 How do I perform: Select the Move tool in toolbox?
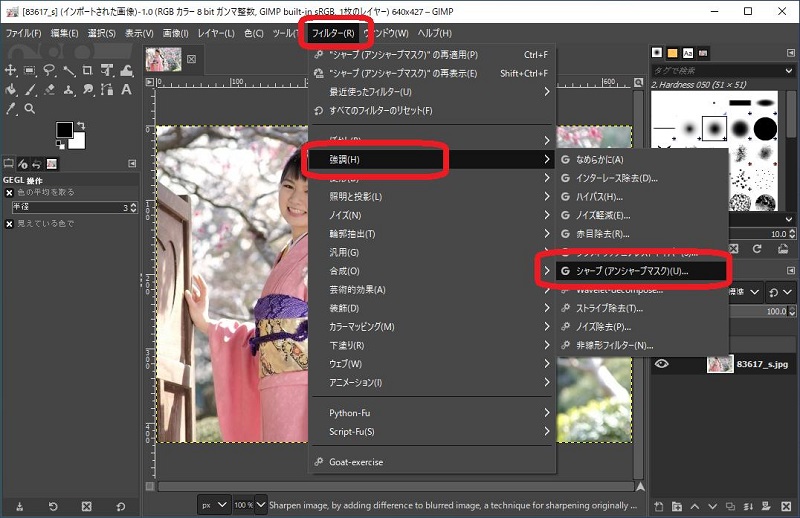pos(11,70)
